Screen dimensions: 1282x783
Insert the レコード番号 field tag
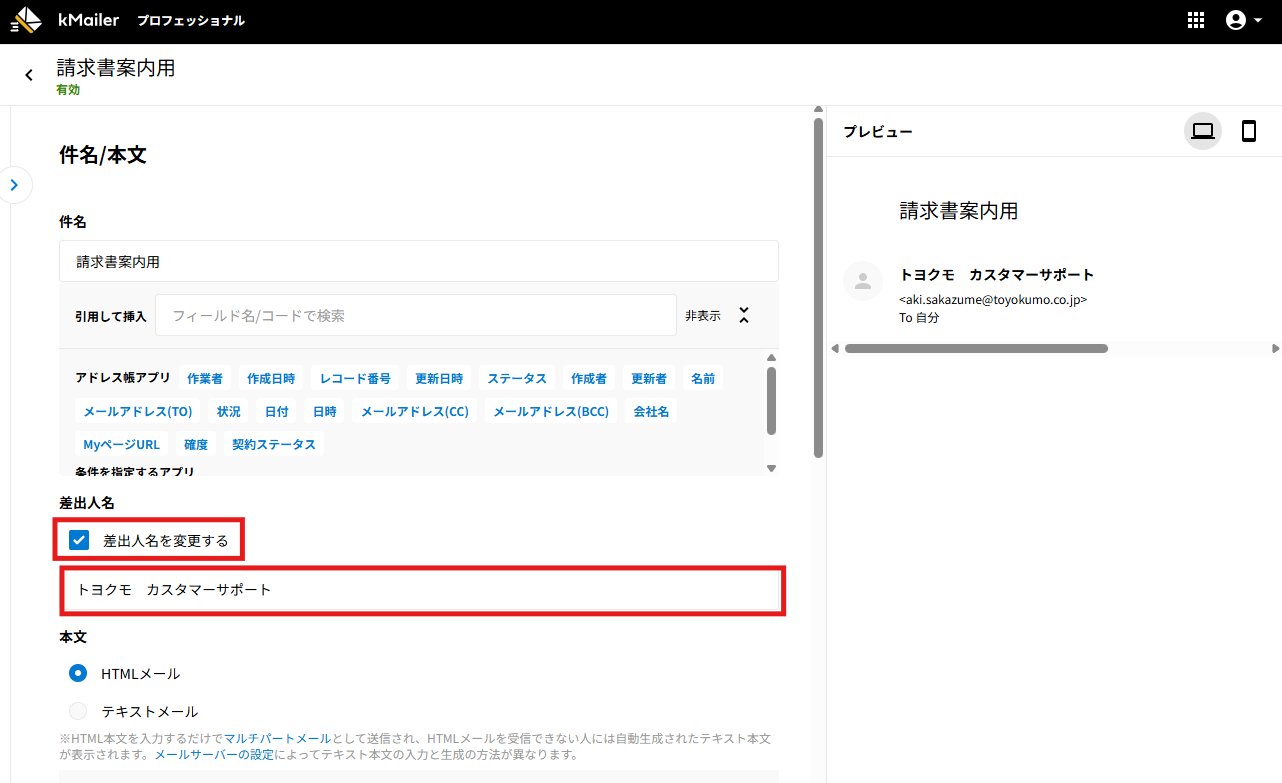click(355, 378)
